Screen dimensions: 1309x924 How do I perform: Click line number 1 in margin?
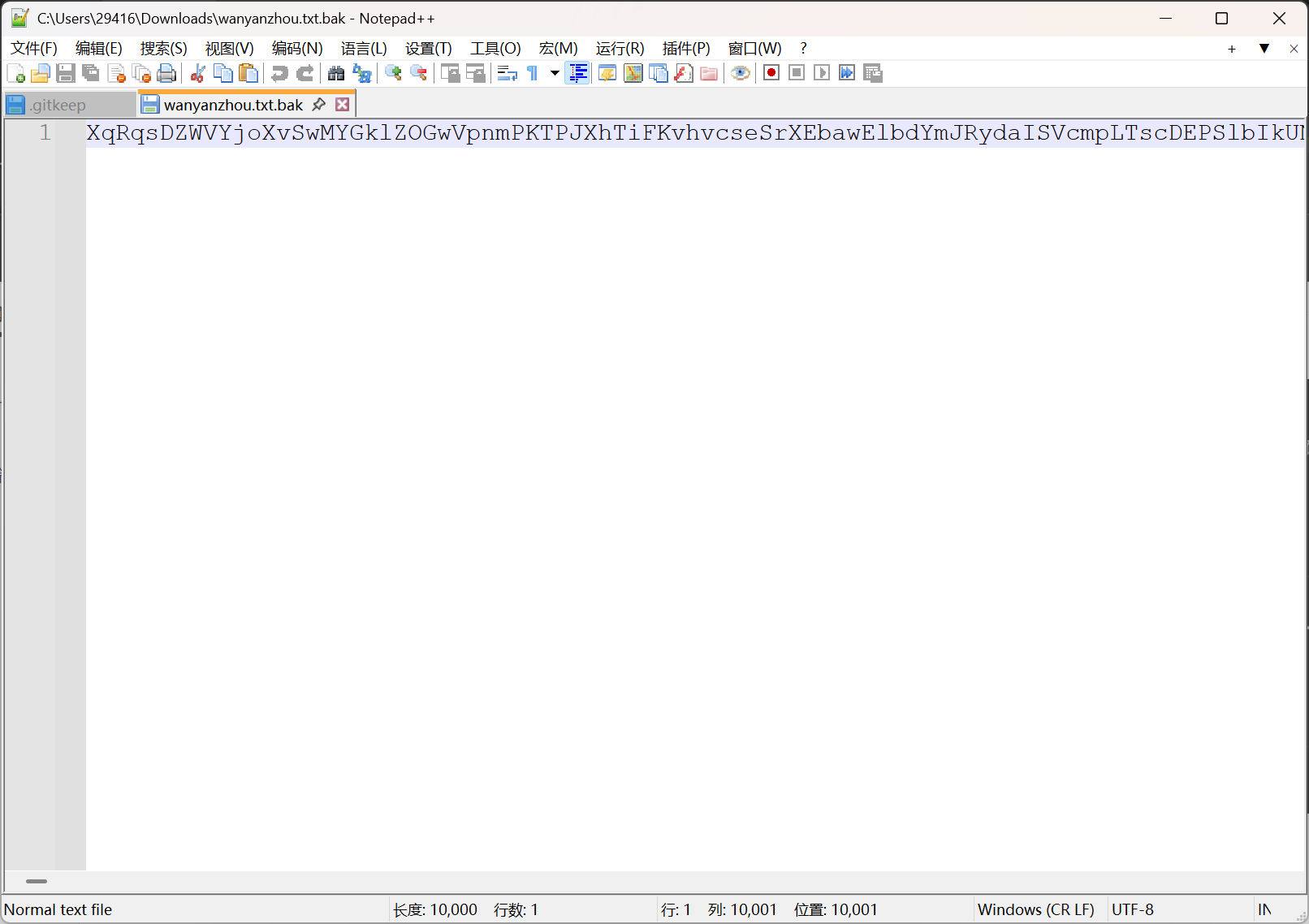coord(45,132)
